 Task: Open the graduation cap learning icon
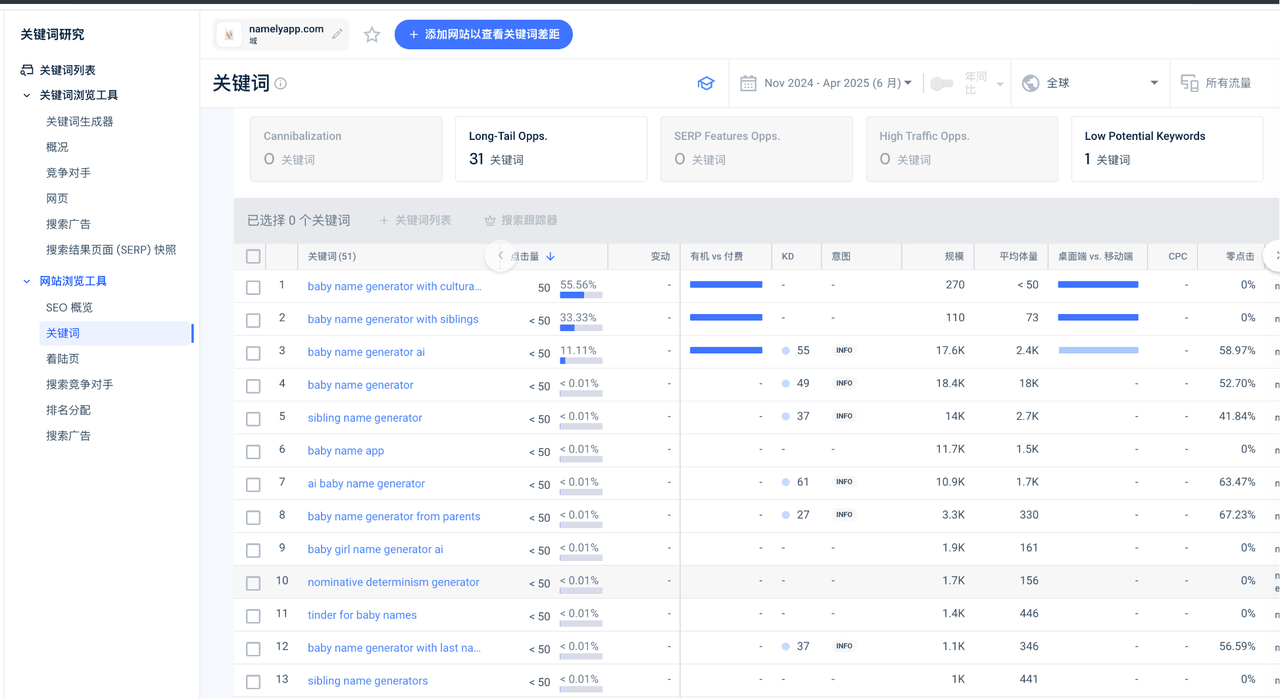[x=706, y=84]
